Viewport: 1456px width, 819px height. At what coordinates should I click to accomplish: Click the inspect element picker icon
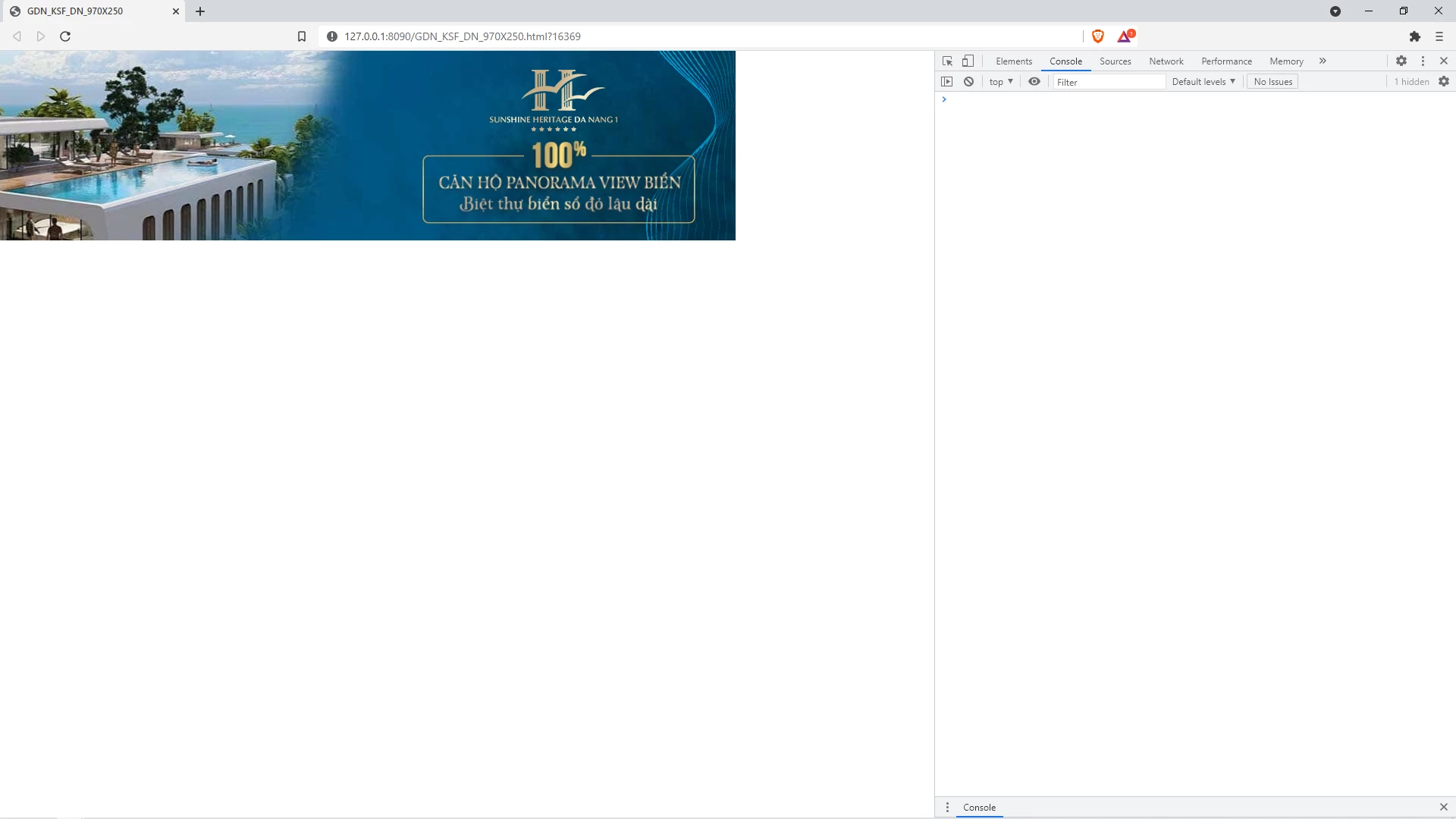(947, 61)
